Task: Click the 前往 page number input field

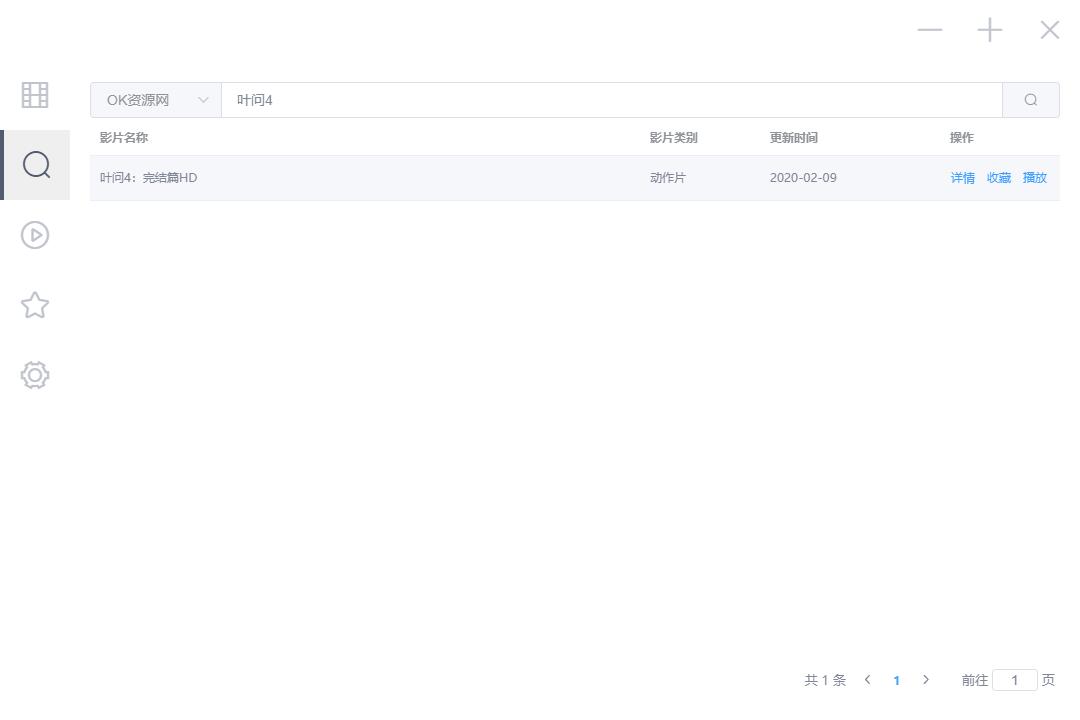Action: coord(1015,679)
